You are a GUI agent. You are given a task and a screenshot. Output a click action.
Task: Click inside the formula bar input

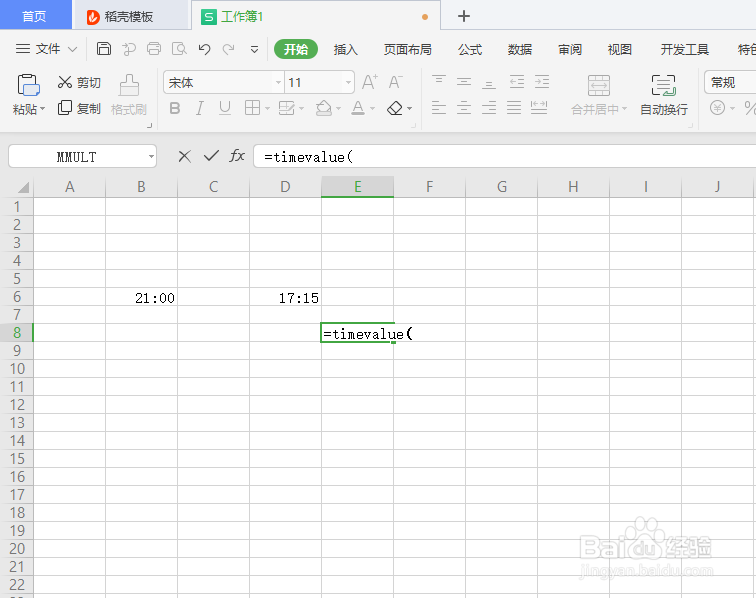point(504,156)
